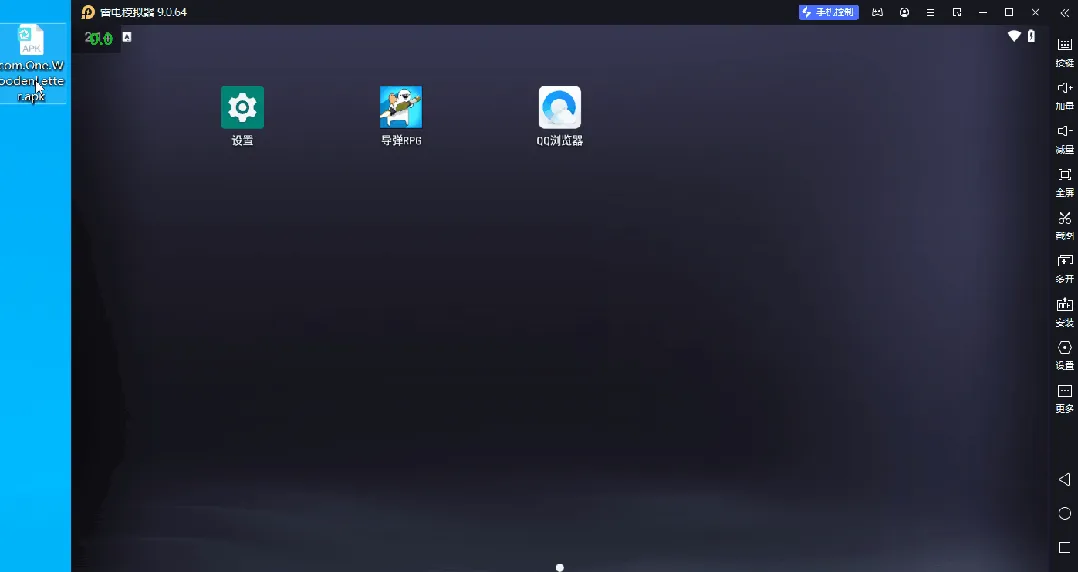Open the 按键 keyboard mapping tool
The image size is (1078, 572).
(x=1064, y=52)
